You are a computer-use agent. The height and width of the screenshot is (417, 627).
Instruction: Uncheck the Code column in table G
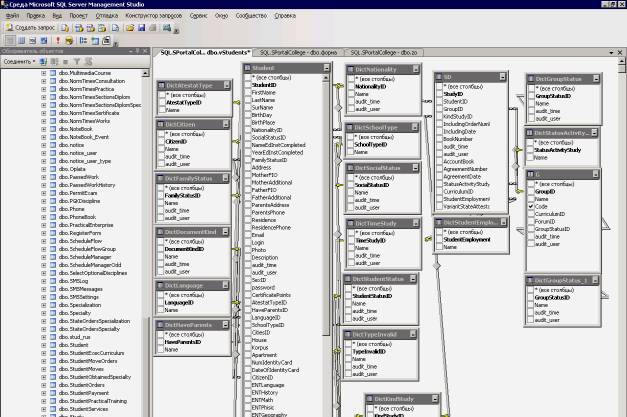[x=531, y=205]
